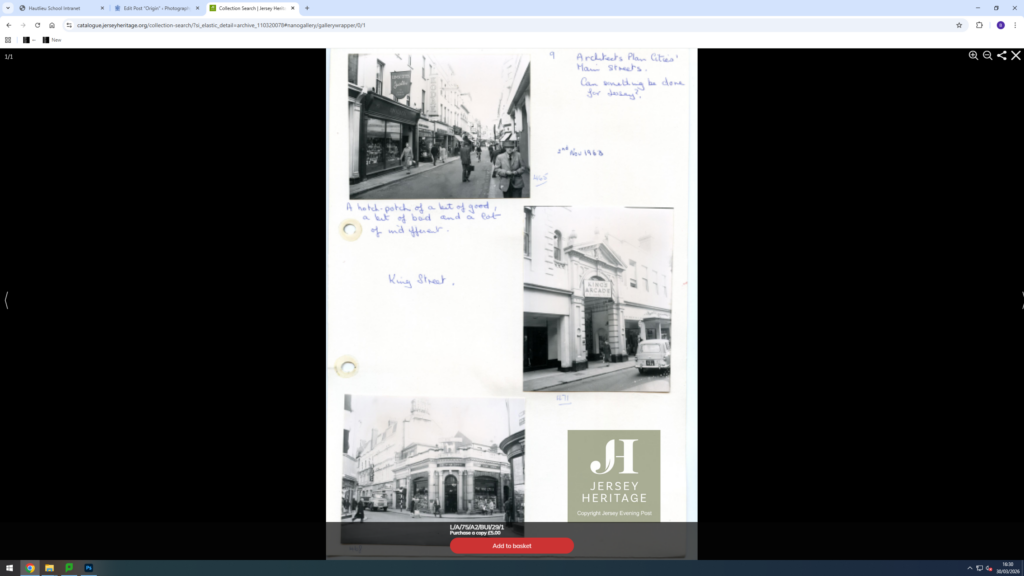Screen dimensions: 1024x576
Task: Open Chrome's three-dot menu
Action: [x=1015, y=25]
